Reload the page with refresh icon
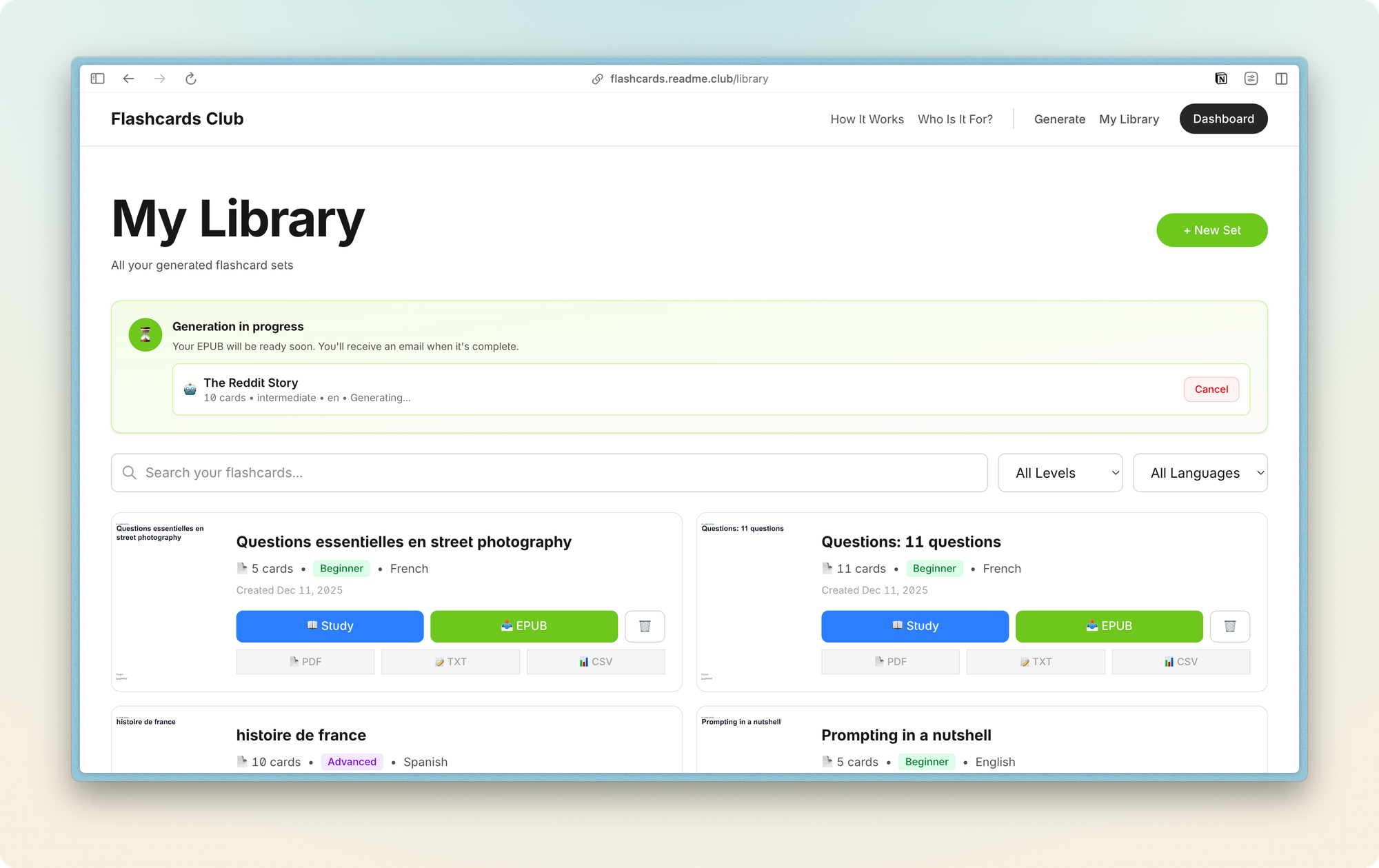The width and height of the screenshot is (1379, 868). pos(191,79)
